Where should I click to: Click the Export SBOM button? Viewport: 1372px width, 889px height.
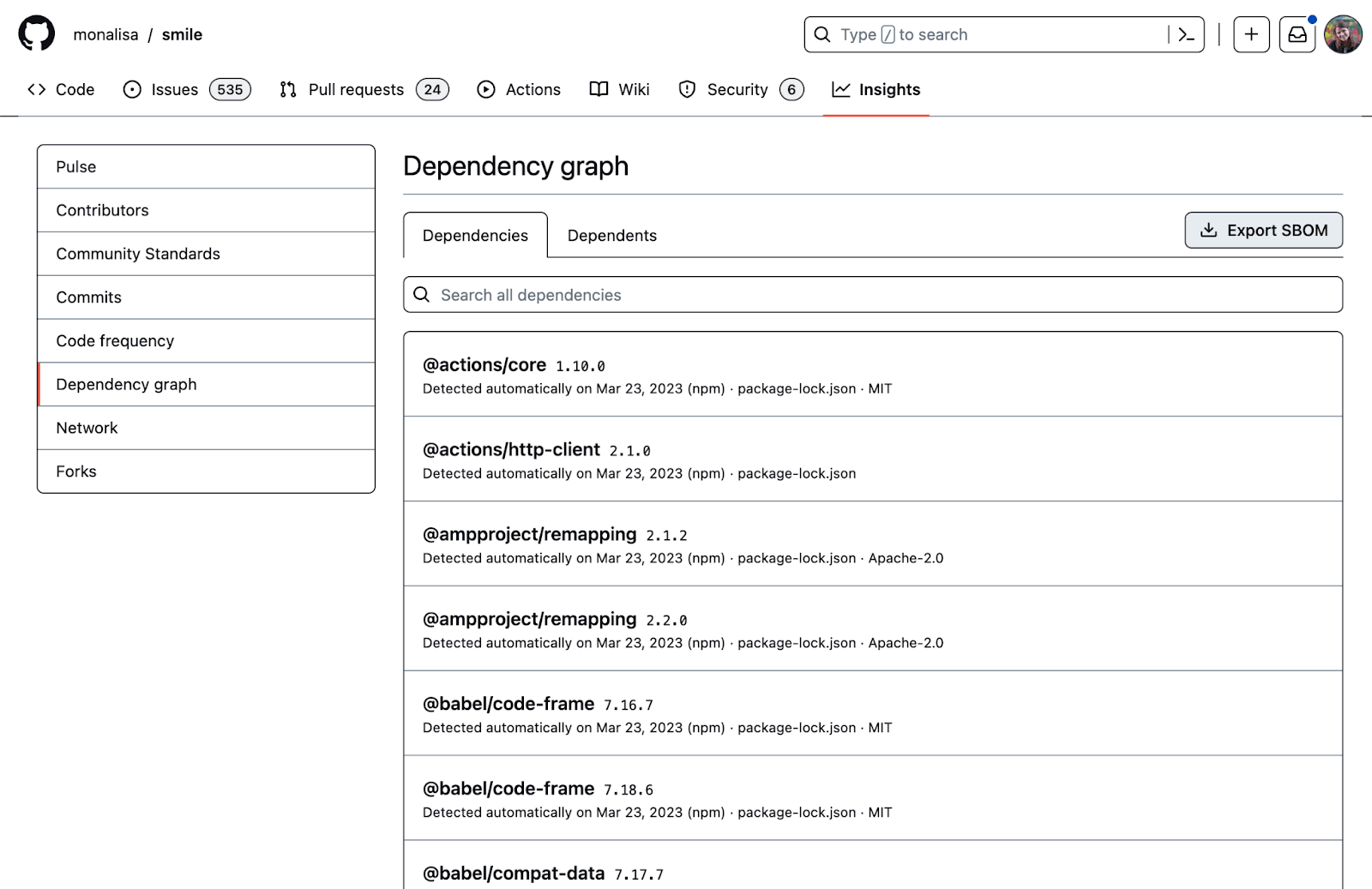(x=1263, y=230)
